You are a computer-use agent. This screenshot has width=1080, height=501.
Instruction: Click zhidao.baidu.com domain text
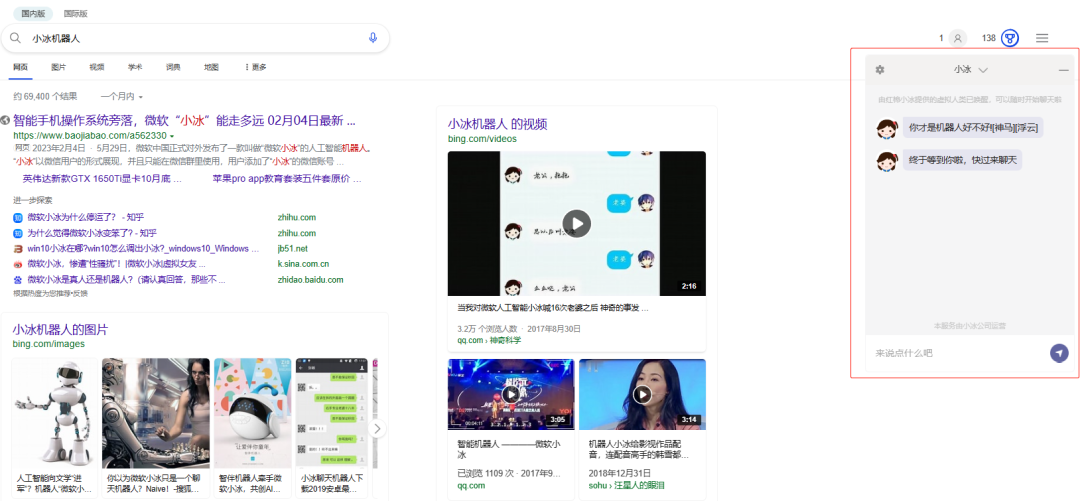point(311,280)
